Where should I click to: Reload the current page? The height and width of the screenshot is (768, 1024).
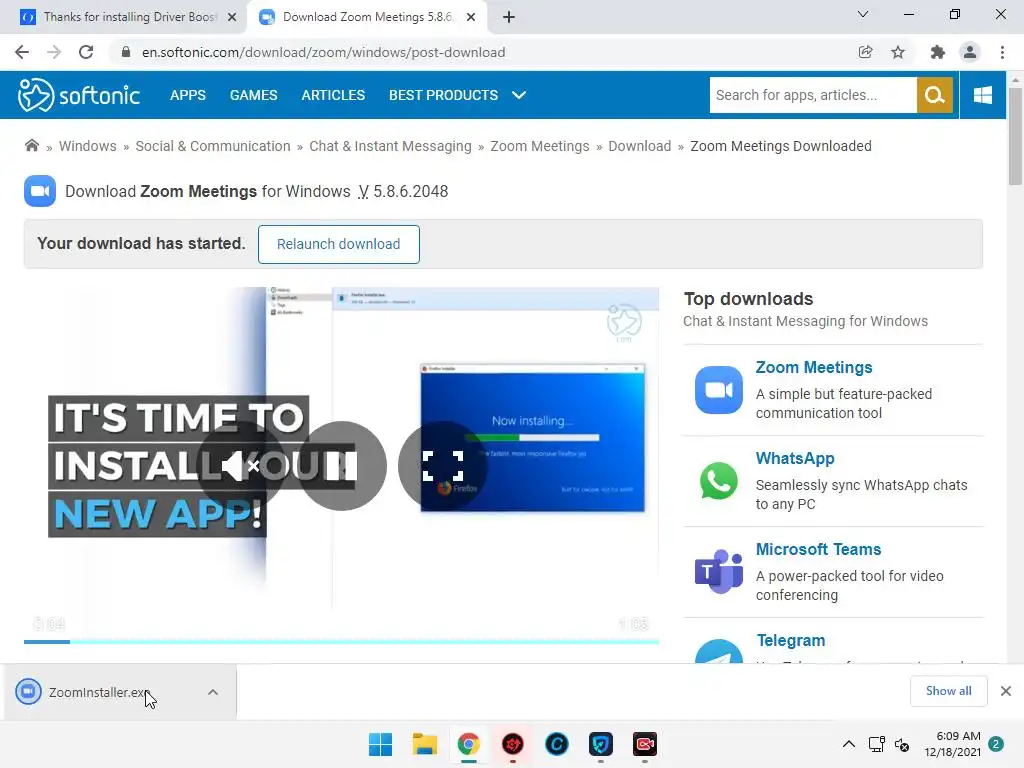coord(86,52)
